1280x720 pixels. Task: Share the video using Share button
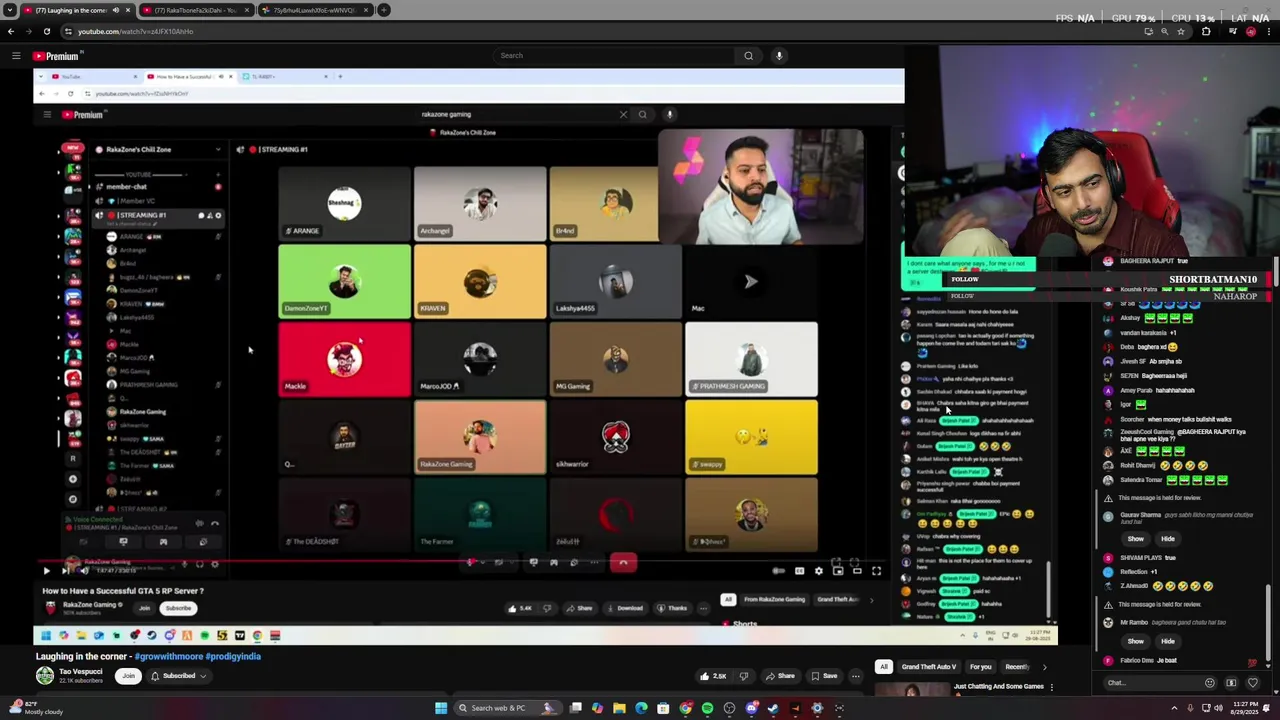point(780,676)
